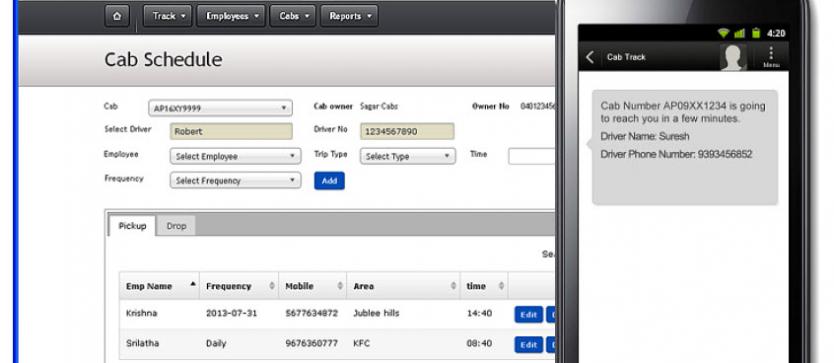Select Srilatha employee name cell
This screenshot has width=834, height=363.
[x=143, y=343]
